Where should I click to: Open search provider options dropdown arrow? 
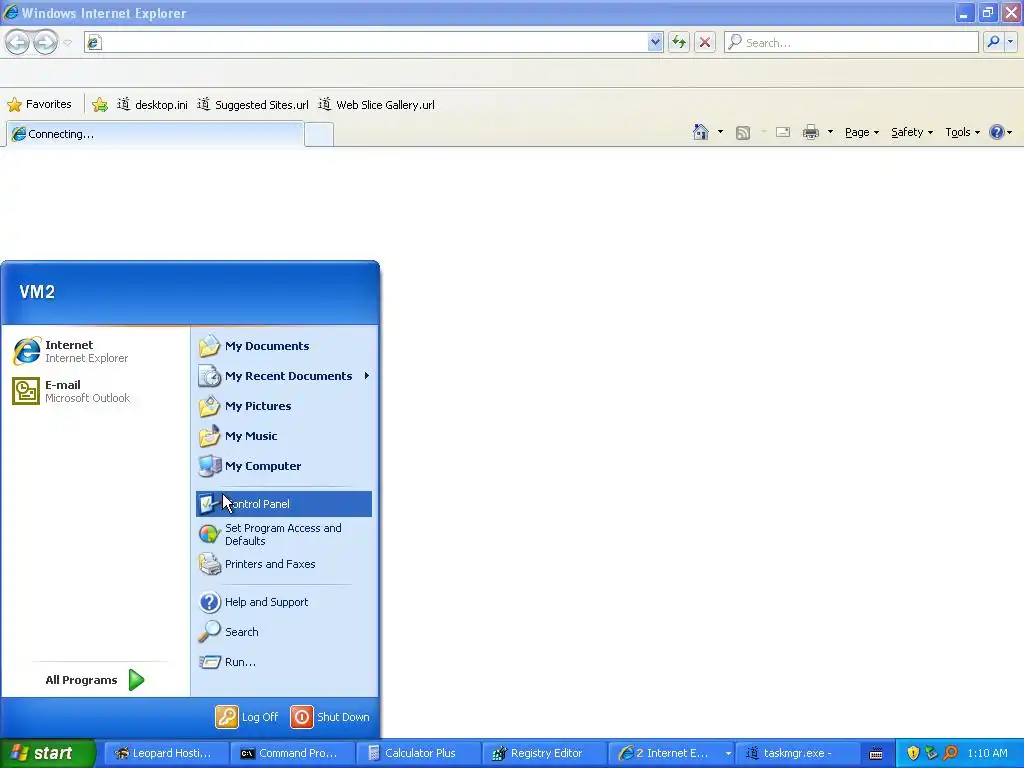tap(1010, 42)
